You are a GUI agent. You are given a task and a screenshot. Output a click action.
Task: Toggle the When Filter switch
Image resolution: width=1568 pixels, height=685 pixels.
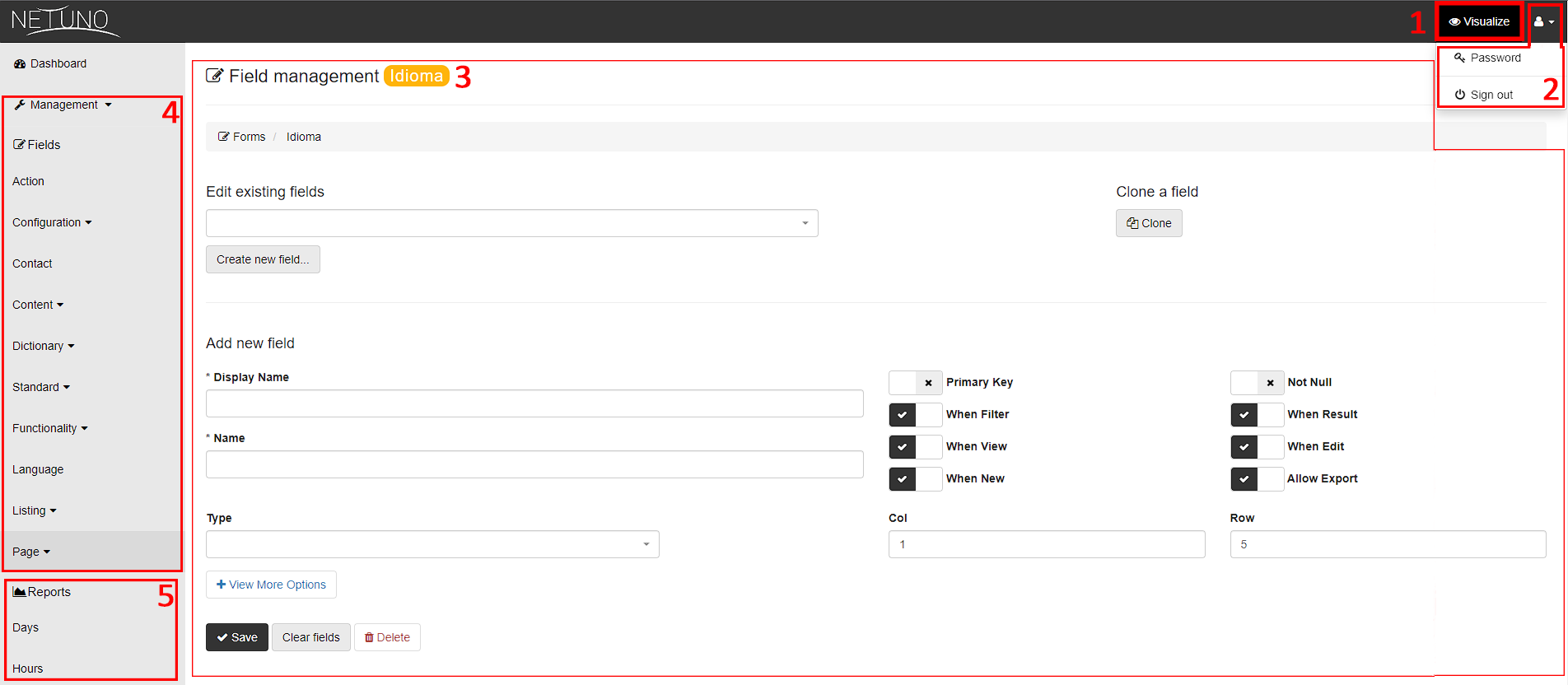915,415
